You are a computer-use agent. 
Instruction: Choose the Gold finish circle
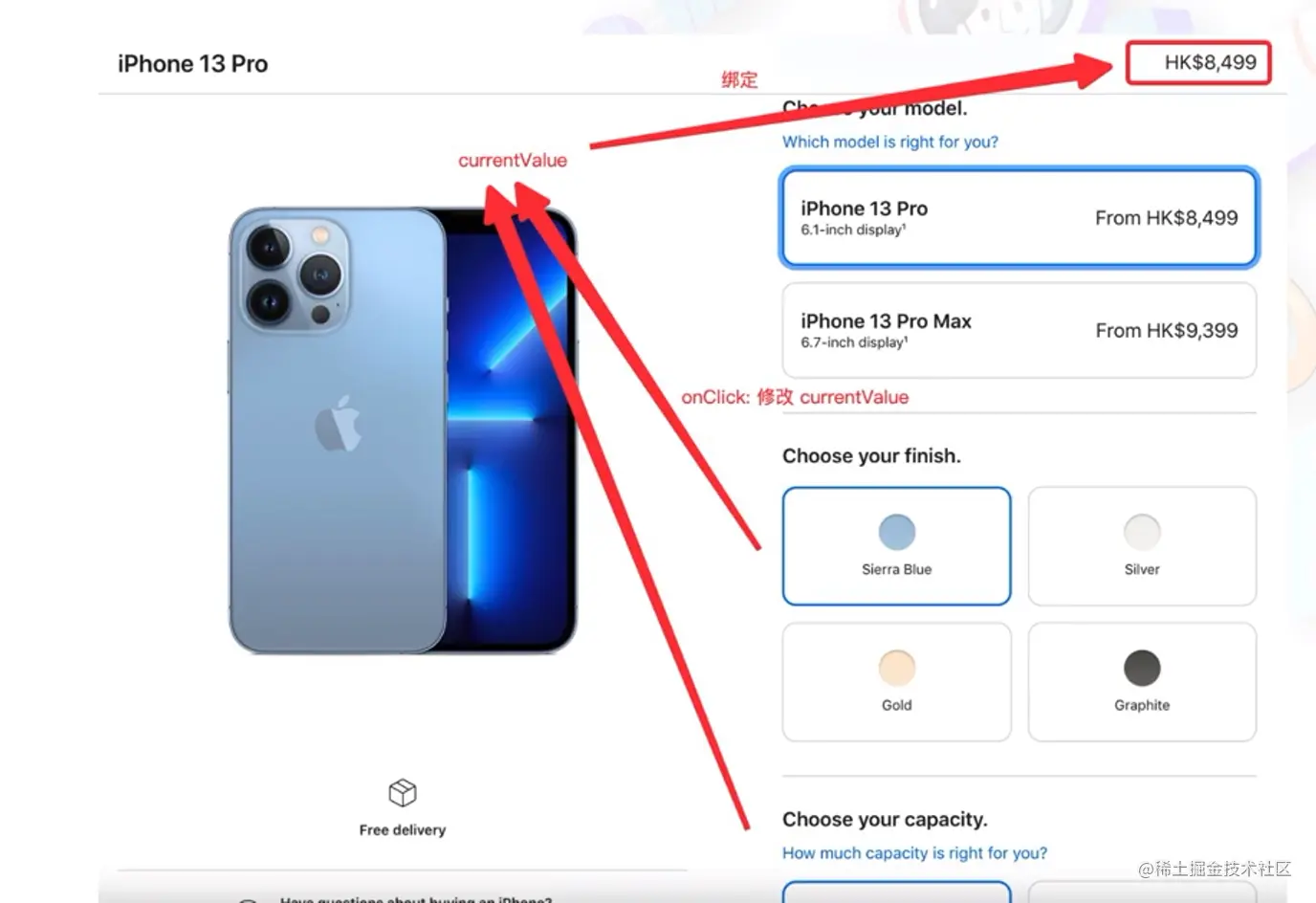pos(896,668)
